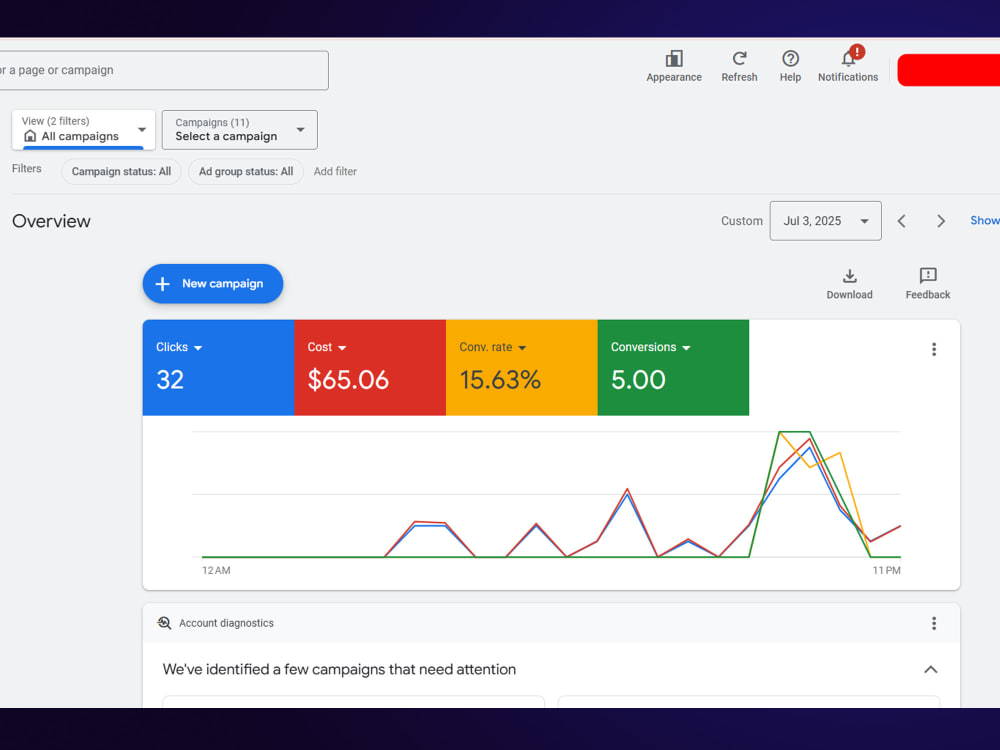Select the blue Clicks value 32

pos(170,380)
